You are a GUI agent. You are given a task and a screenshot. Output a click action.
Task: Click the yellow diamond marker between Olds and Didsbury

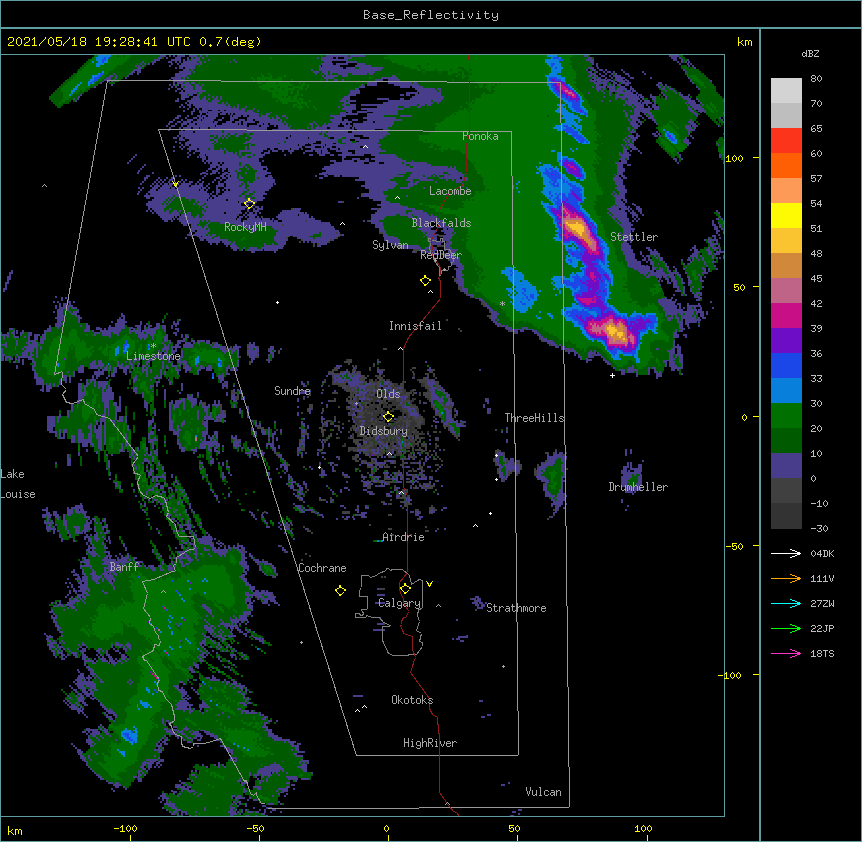[388, 417]
